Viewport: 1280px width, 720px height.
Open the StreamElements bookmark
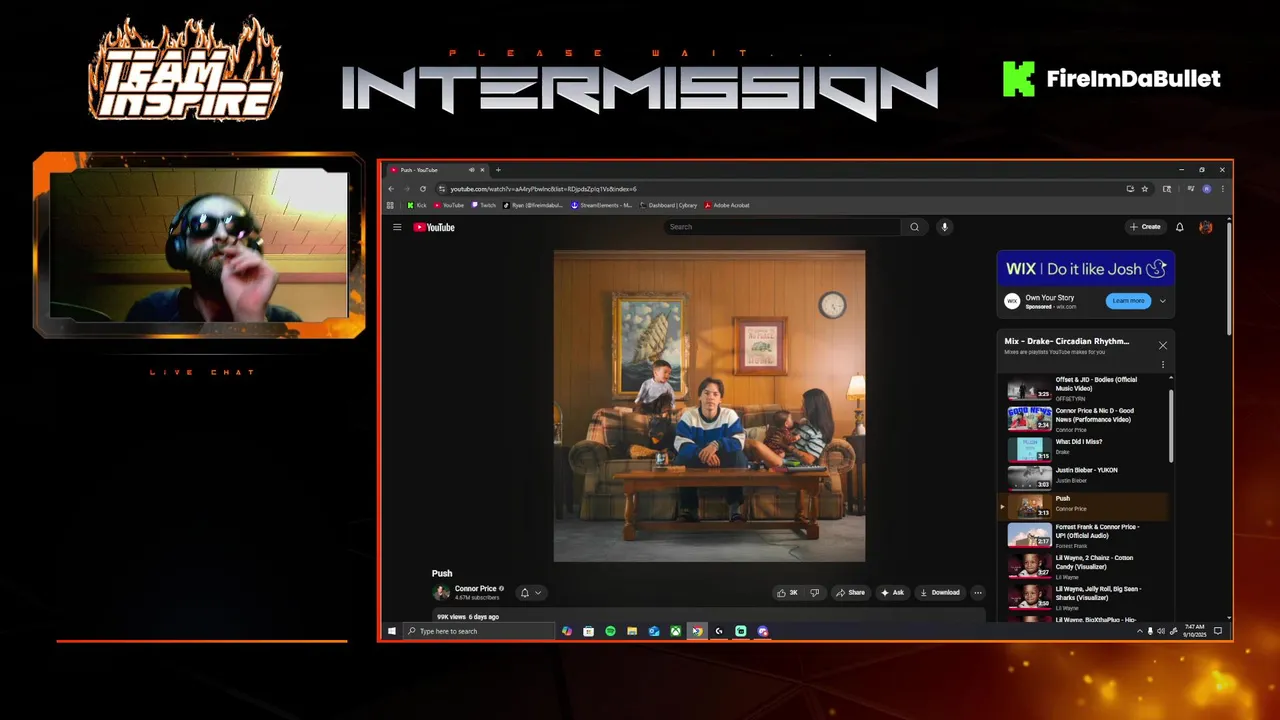(x=602, y=205)
